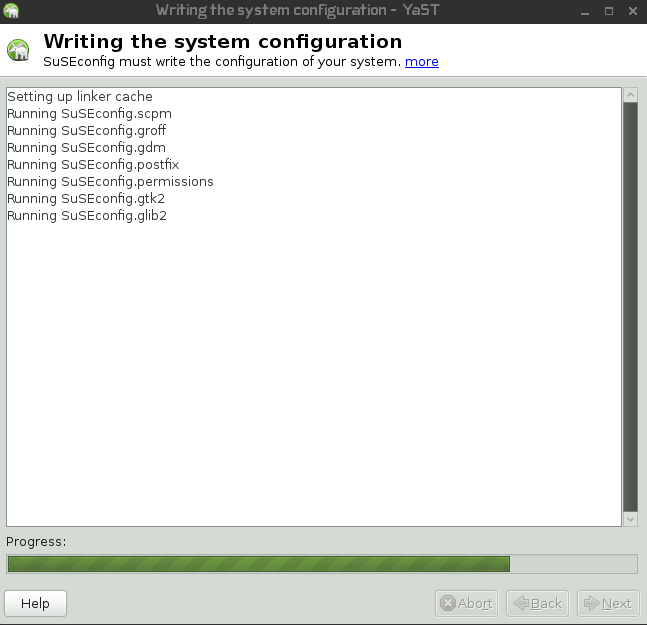Select the line "Running SuSEconfig.scpm"
Screen dimensions: 647x625
tap(90, 113)
